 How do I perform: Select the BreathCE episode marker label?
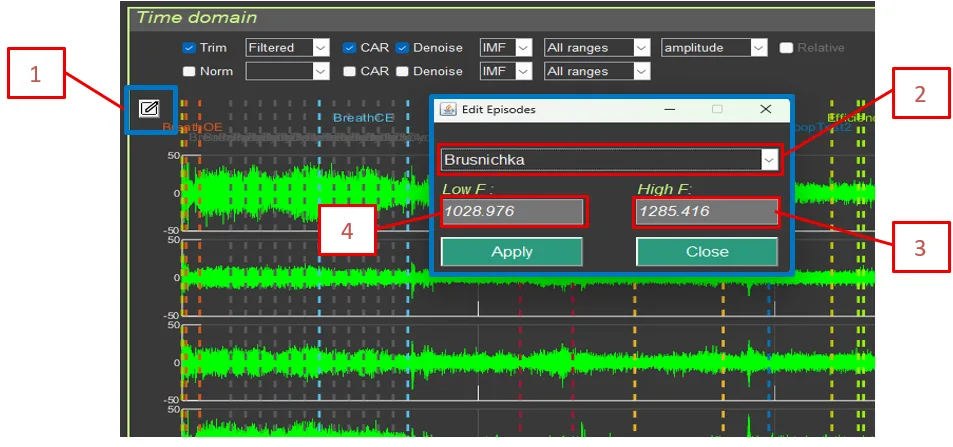pyautogui.click(x=363, y=118)
